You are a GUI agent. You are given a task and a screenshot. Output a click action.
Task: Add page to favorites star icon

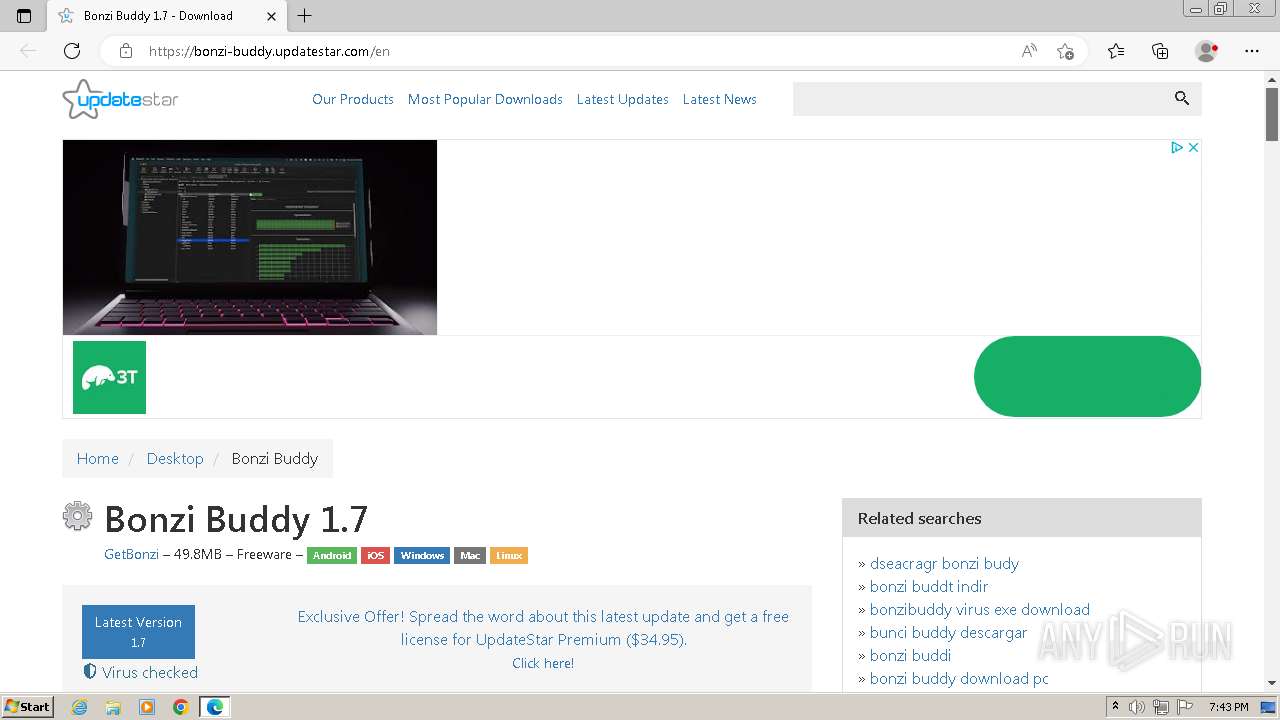(x=1065, y=51)
